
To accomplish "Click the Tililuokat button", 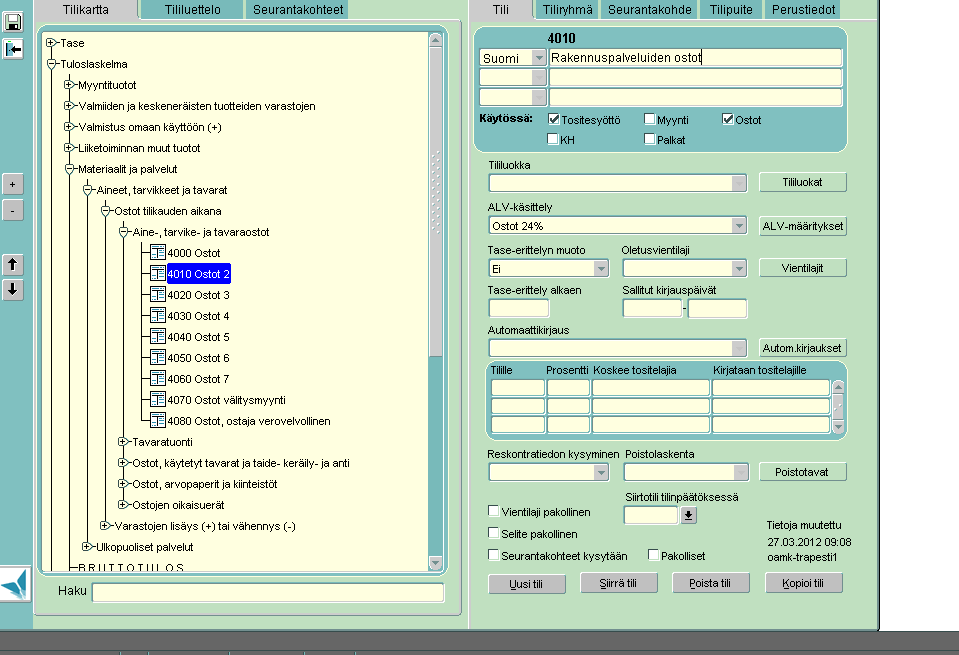I will [802, 182].
